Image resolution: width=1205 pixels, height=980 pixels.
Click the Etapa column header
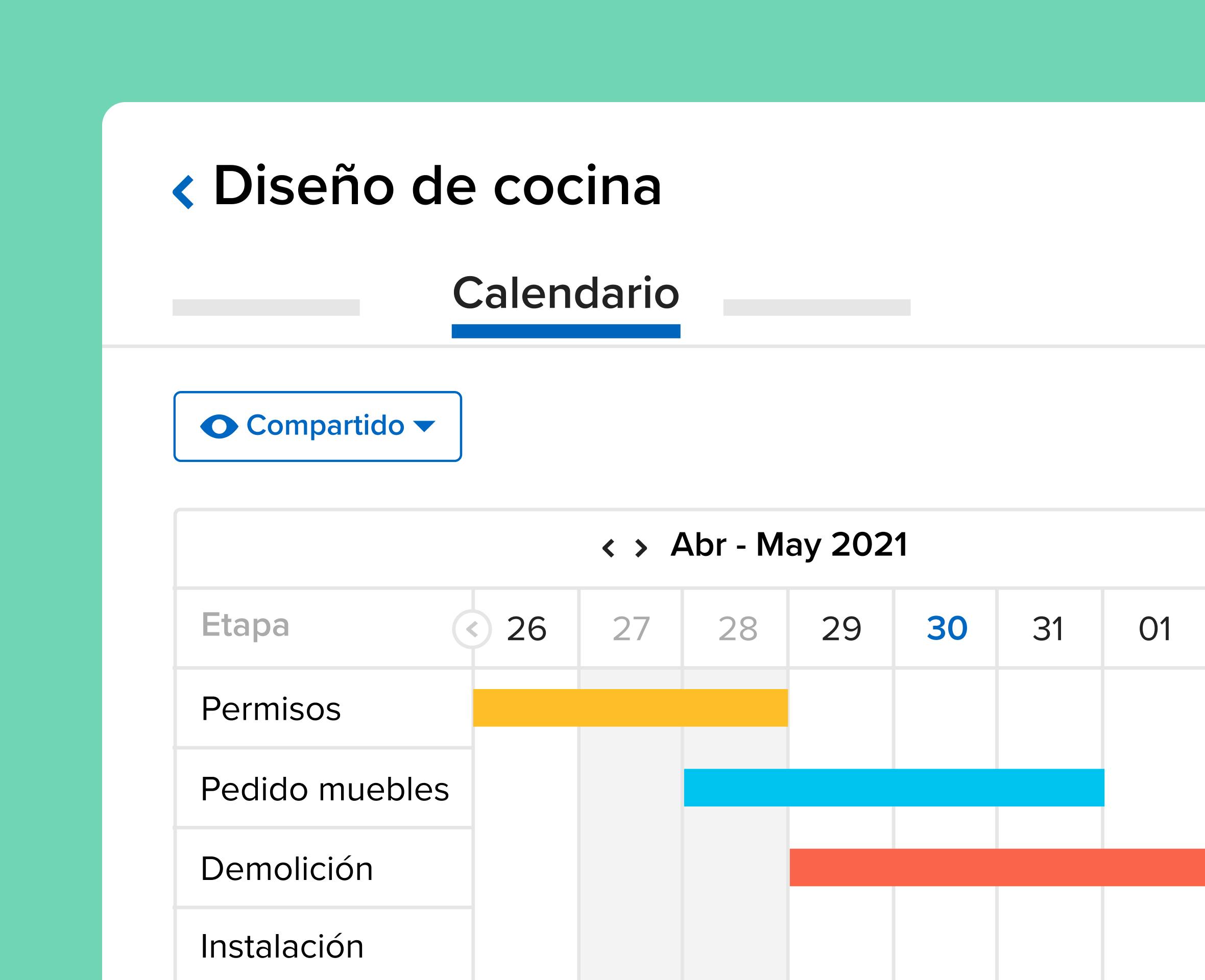pos(246,625)
